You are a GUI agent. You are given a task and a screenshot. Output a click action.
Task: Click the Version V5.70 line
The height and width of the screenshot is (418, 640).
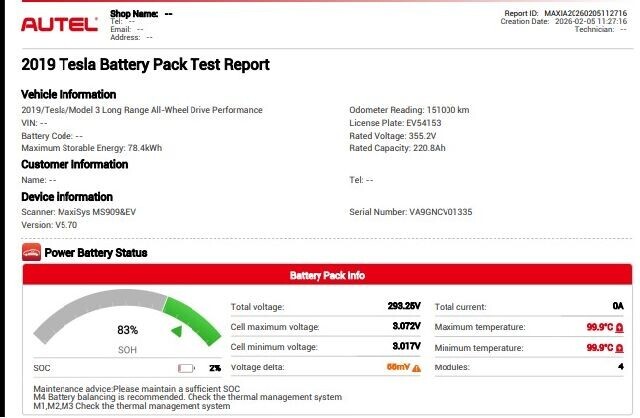[x=49, y=225]
